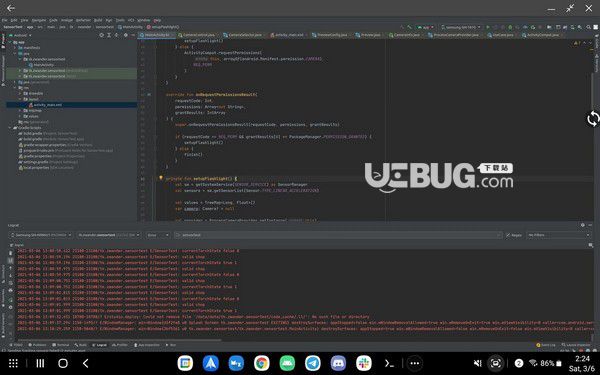Viewport: 600px width, 375px height.
Task: Collapse the layout folder
Action: click(x=20, y=99)
